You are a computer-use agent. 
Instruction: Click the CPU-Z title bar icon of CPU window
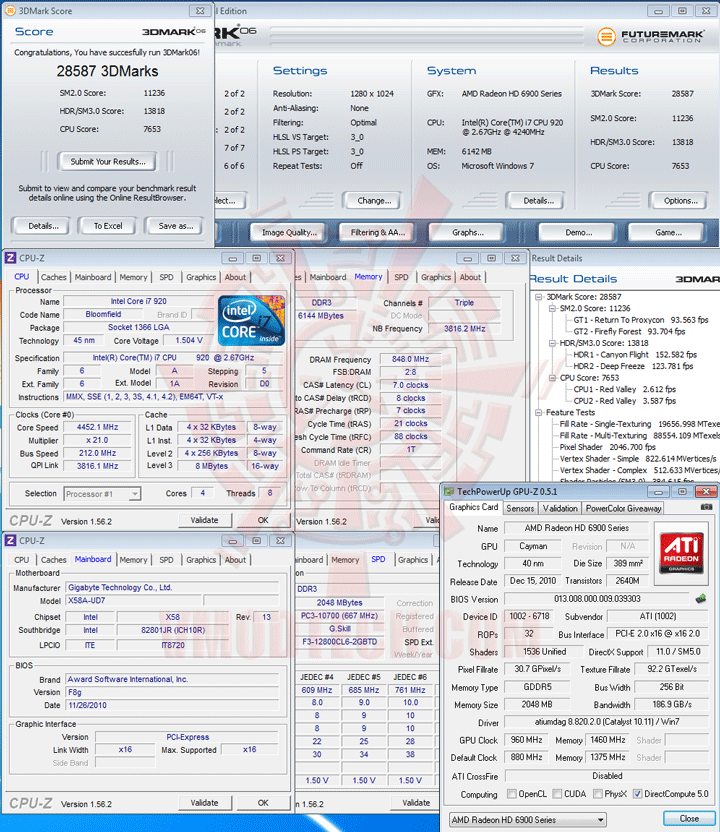click(10, 258)
